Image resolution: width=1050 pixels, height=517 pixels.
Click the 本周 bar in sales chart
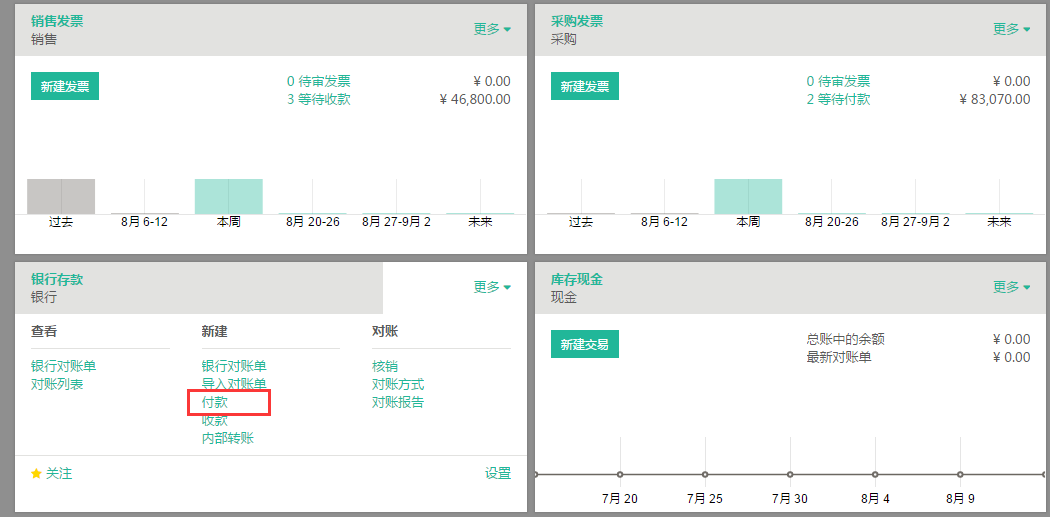228,196
